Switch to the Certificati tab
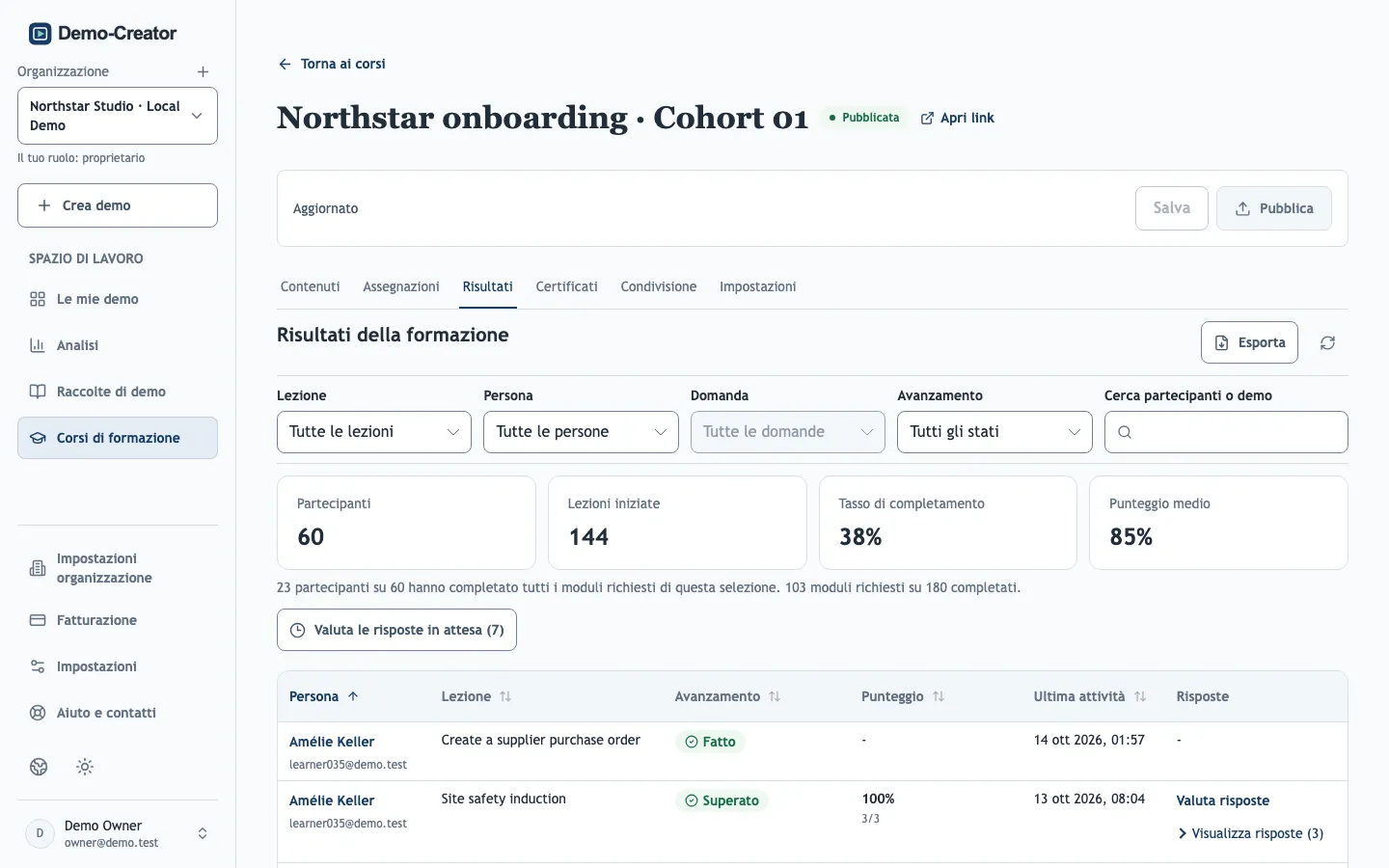Viewport: 1389px width, 868px height. coord(567,286)
